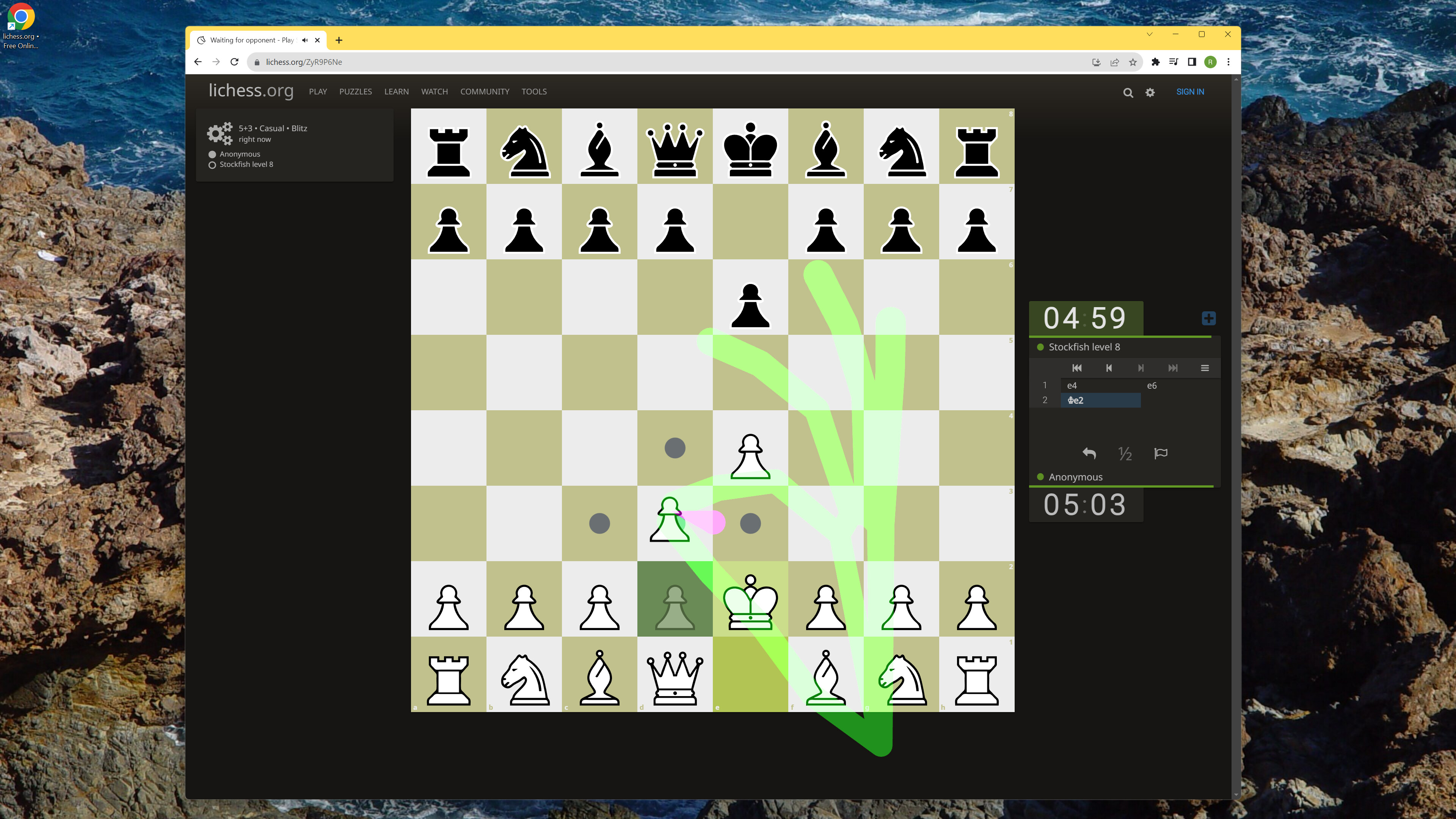Give opponent more time with the plus icon
The height and width of the screenshot is (819, 1456).
tap(1209, 318)
